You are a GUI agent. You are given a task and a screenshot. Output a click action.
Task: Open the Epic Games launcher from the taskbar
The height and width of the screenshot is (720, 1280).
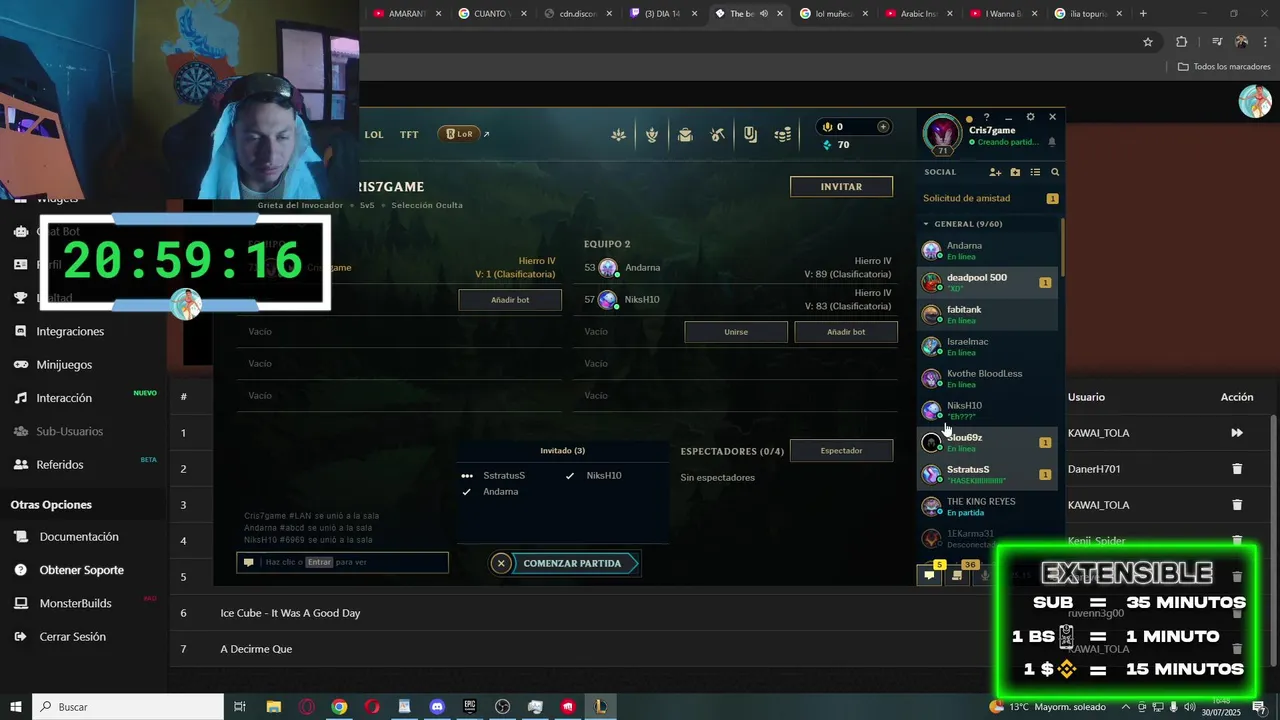[x=470, y=707]
